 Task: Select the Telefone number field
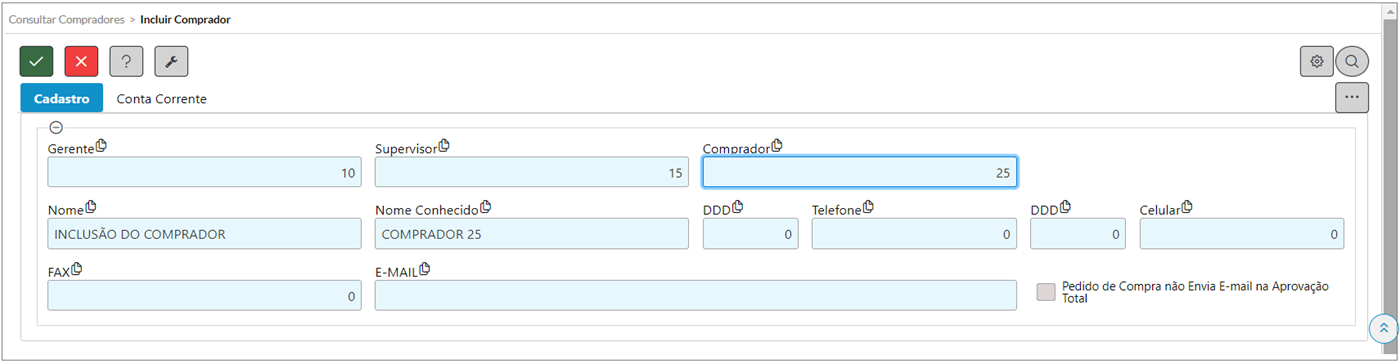(x=914, y=234)
